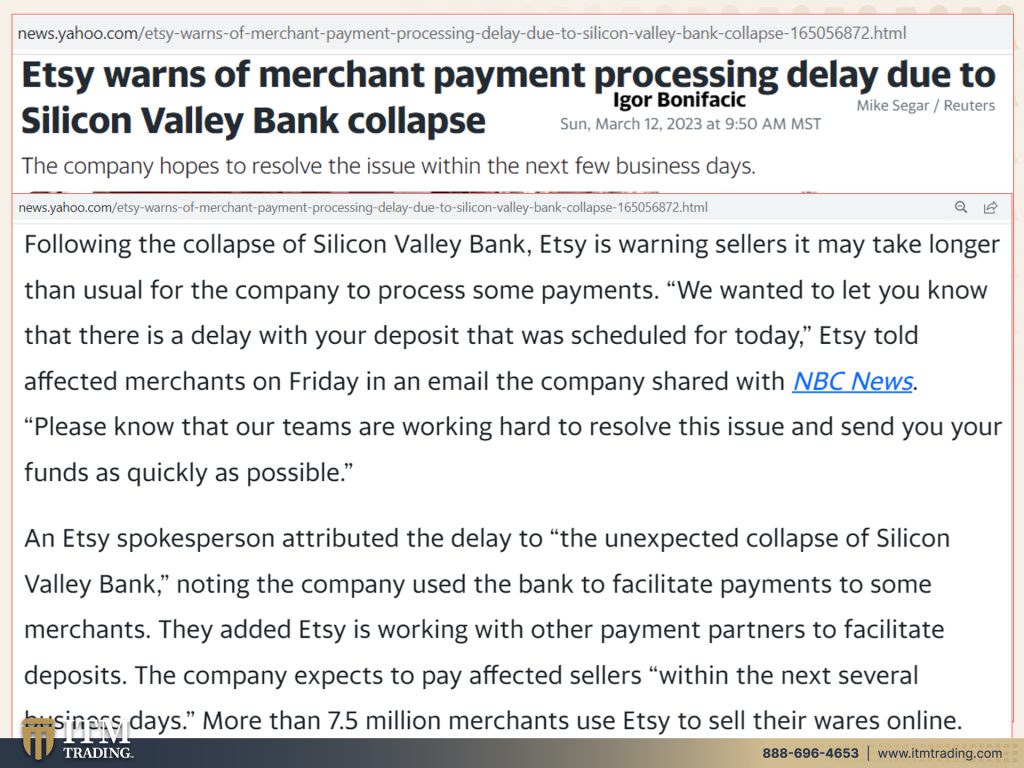Click the top Yahoo news URL bar
Screen dimensions: 1024x768
point(513,33)
